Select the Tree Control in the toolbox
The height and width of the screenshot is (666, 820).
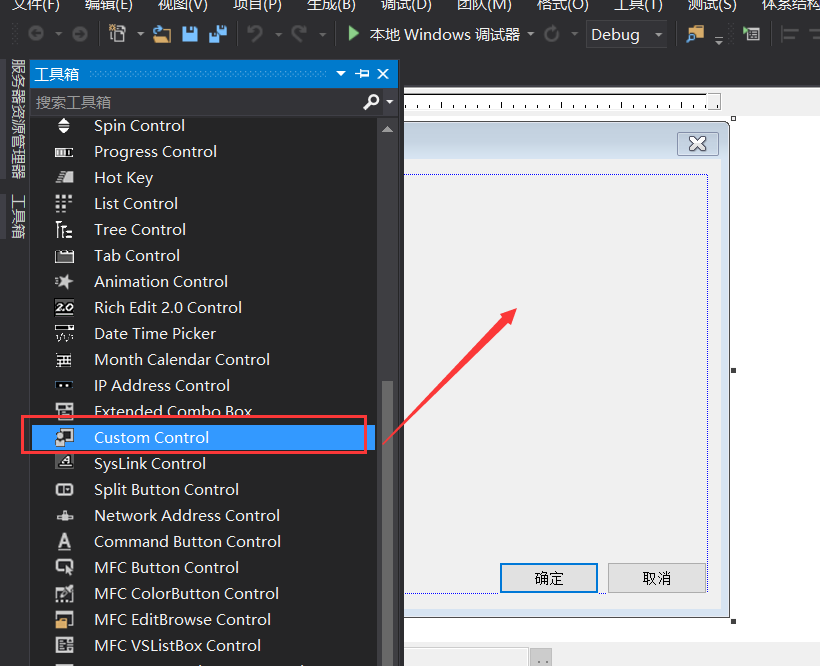pyautogui.click(x=139, y=229)
